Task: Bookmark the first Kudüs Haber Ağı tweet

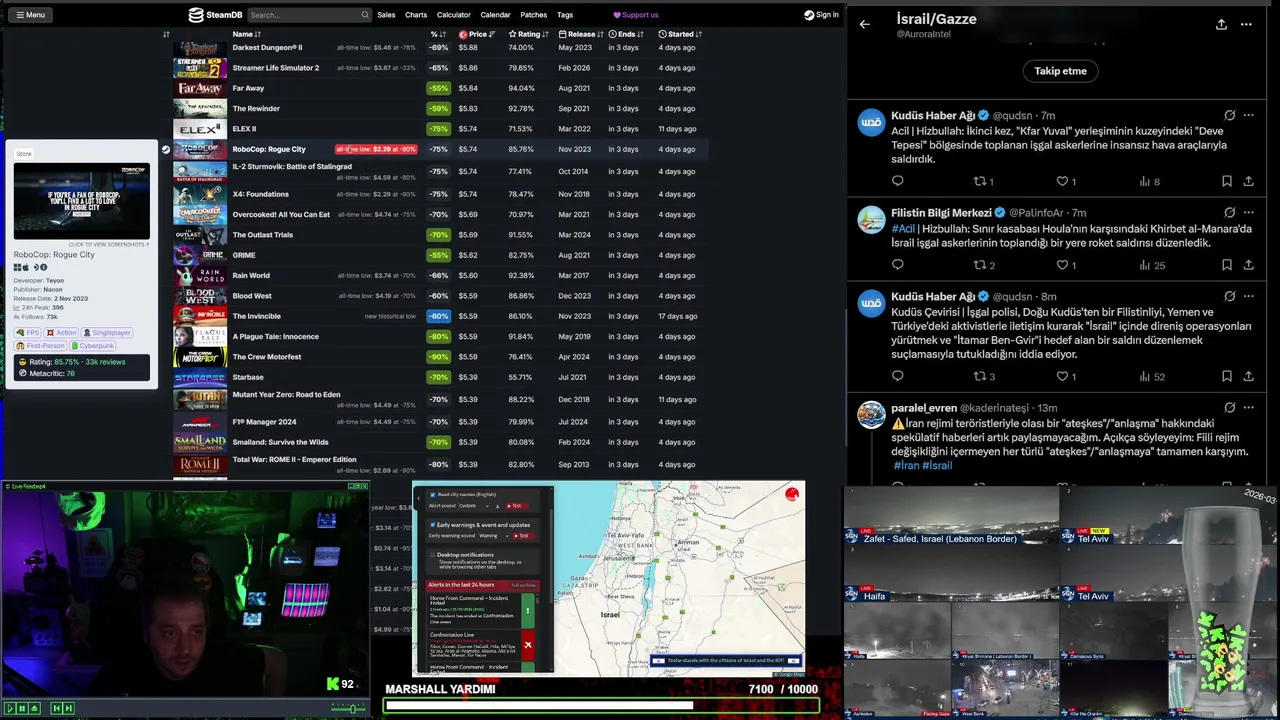Action: point(1226,181)
